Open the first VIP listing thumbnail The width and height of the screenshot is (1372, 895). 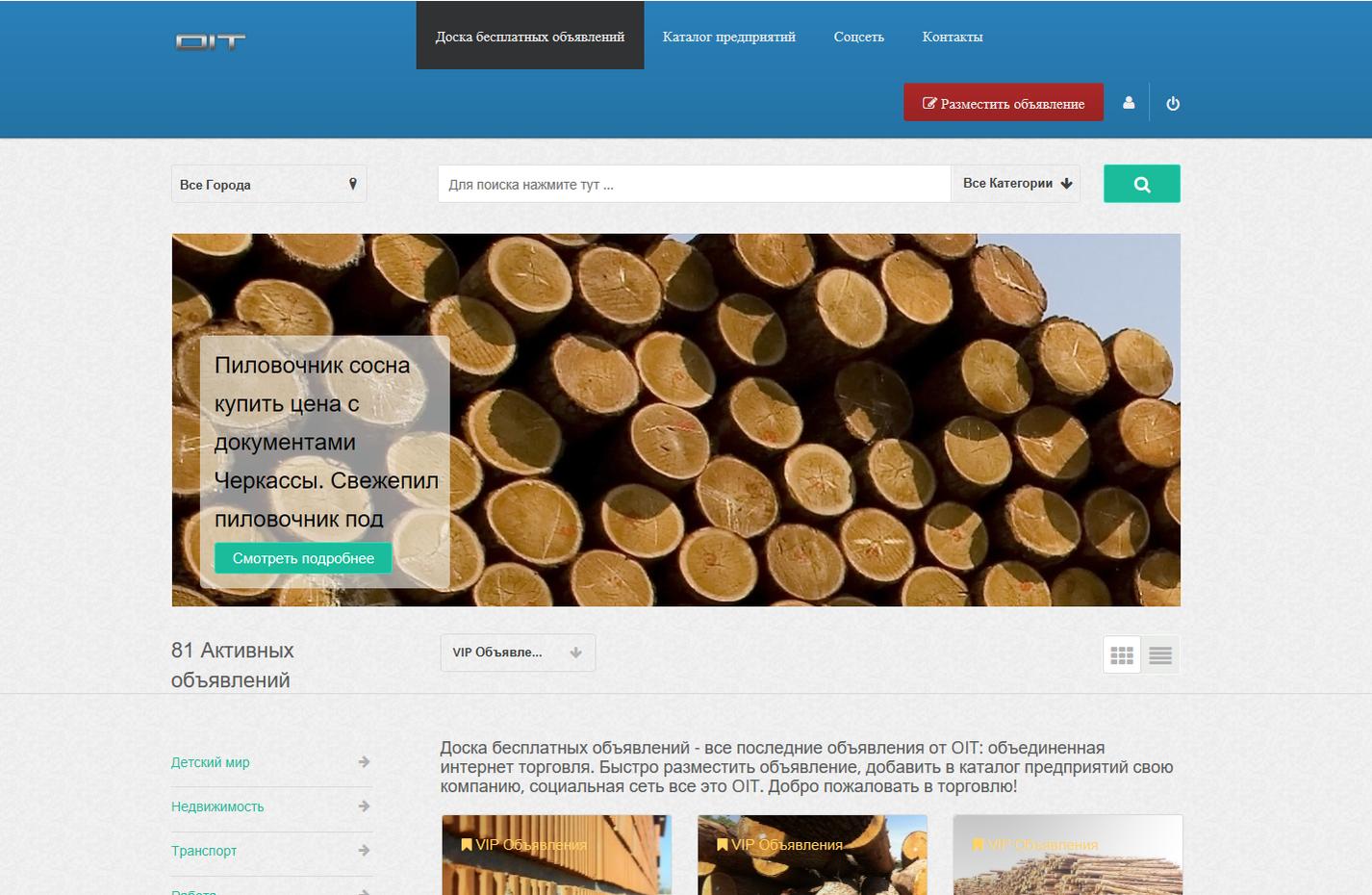click(x=557, y=856)
